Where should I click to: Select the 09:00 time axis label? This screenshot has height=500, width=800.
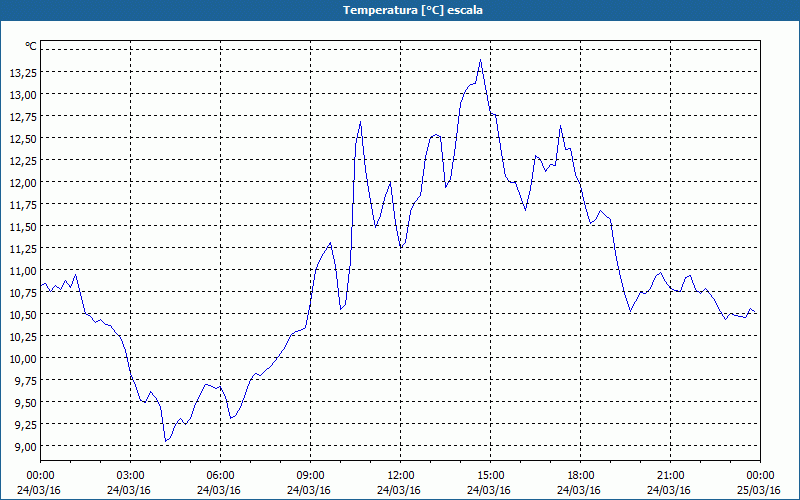[311, 476]
